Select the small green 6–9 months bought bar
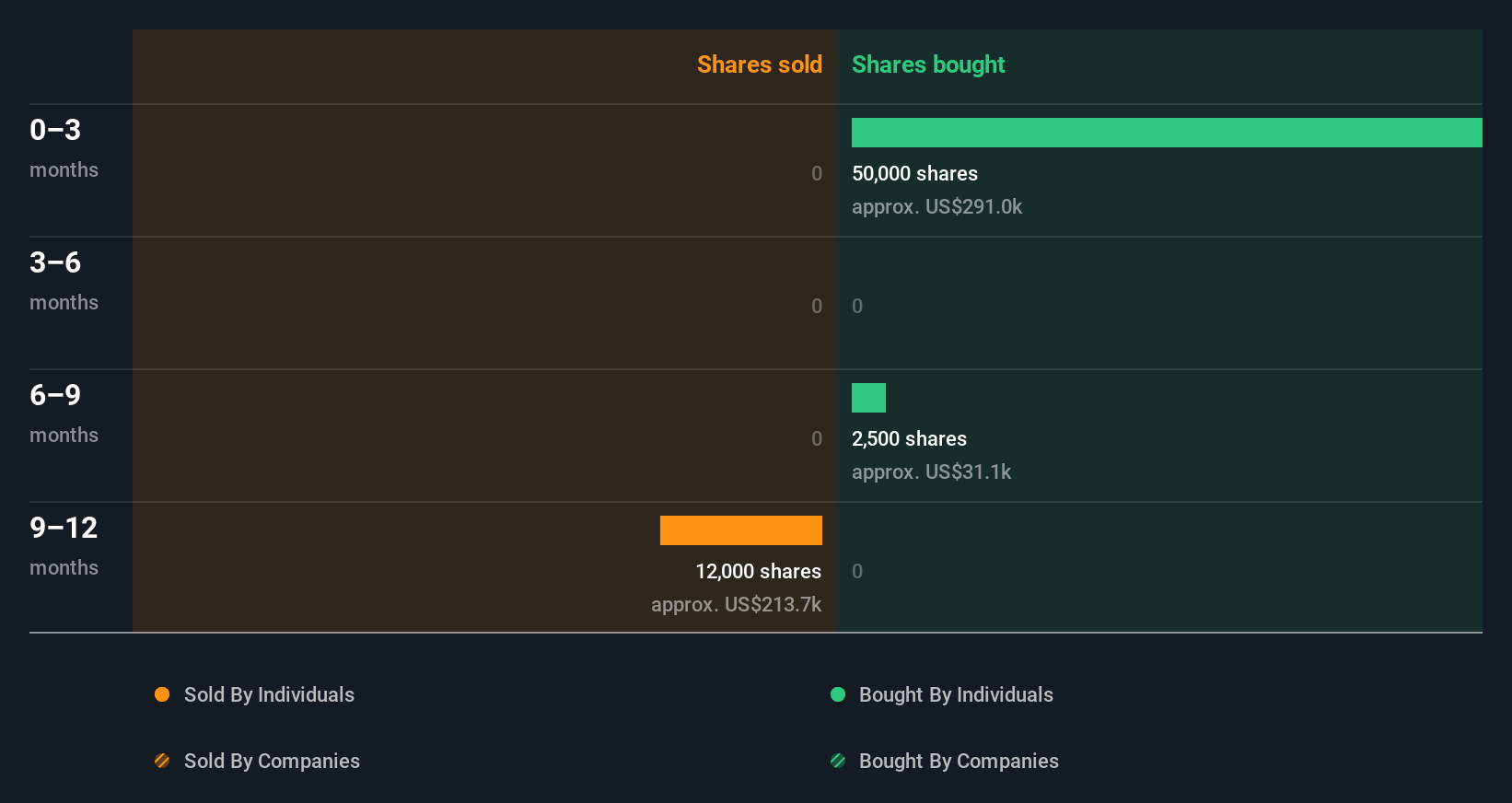The width and height of the screenshot is (1512, 803). click(x=868, y=398)
